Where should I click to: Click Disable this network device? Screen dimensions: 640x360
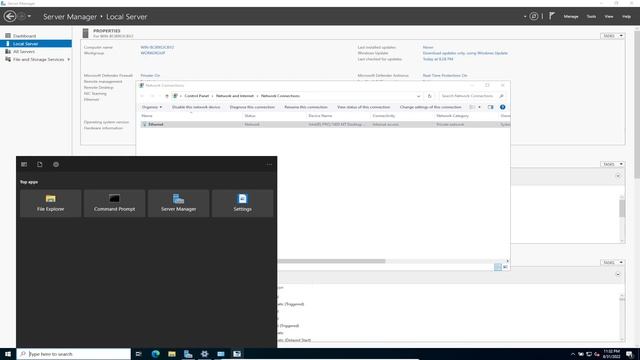pyautogui.click(x=196, y=107)
